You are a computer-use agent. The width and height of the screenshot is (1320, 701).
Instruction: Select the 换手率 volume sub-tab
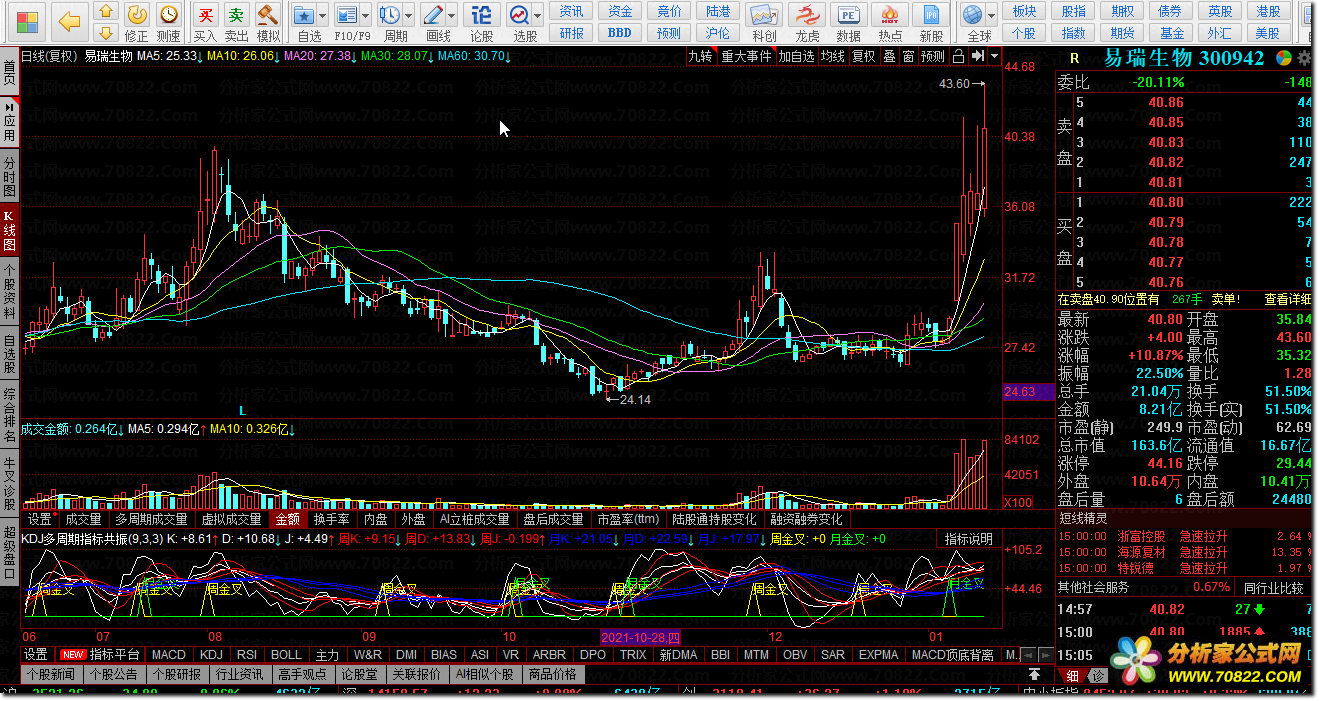click(x=332, y=519)
